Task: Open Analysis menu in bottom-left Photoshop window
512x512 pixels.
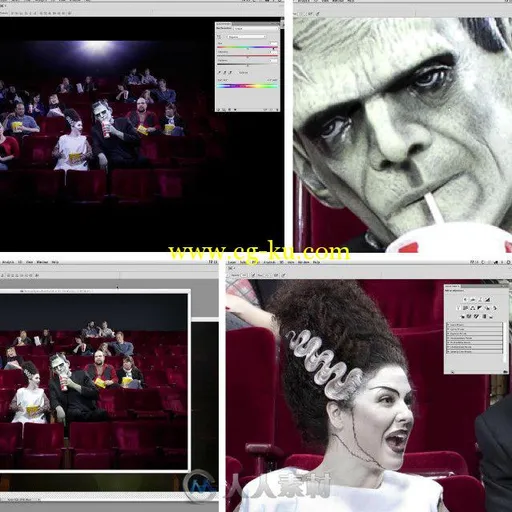Action: (7, 262)
